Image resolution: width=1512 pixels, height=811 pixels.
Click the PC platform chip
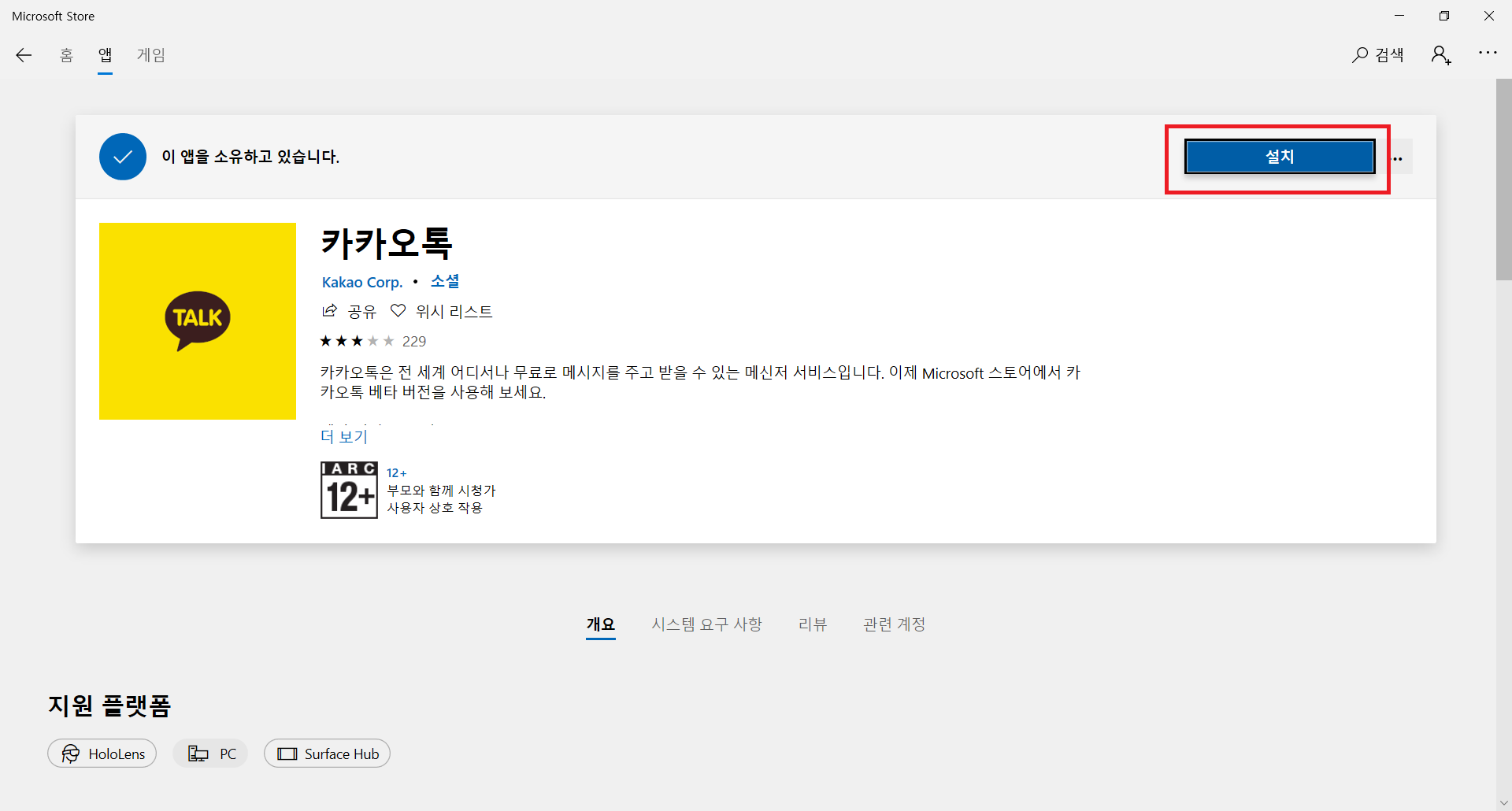coord(210,754)
